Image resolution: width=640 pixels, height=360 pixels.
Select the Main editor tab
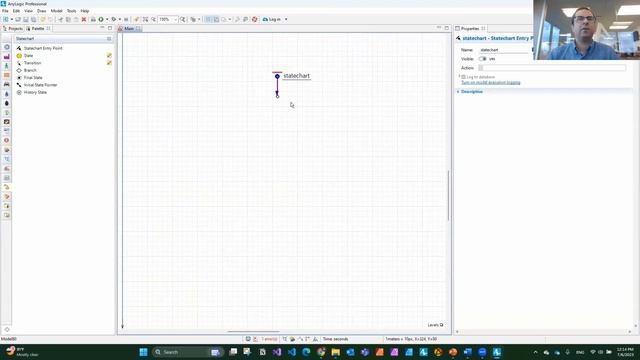(129, 29)
